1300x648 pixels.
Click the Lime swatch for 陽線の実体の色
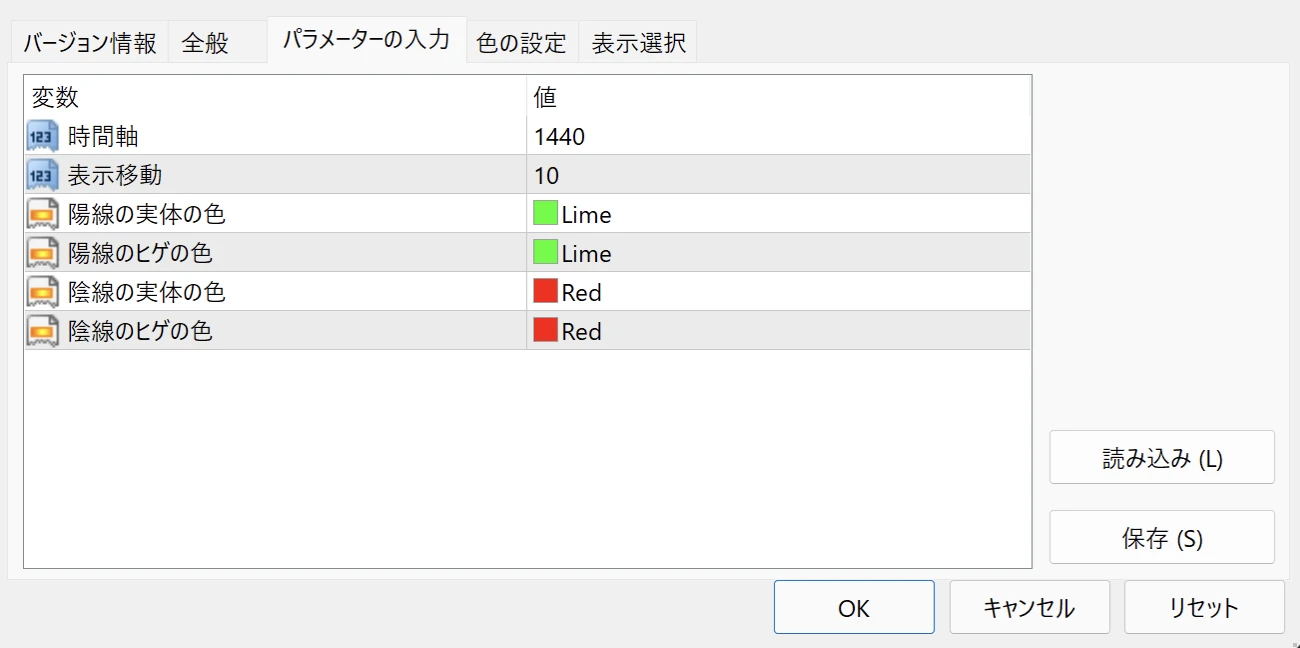click(545, 214)
